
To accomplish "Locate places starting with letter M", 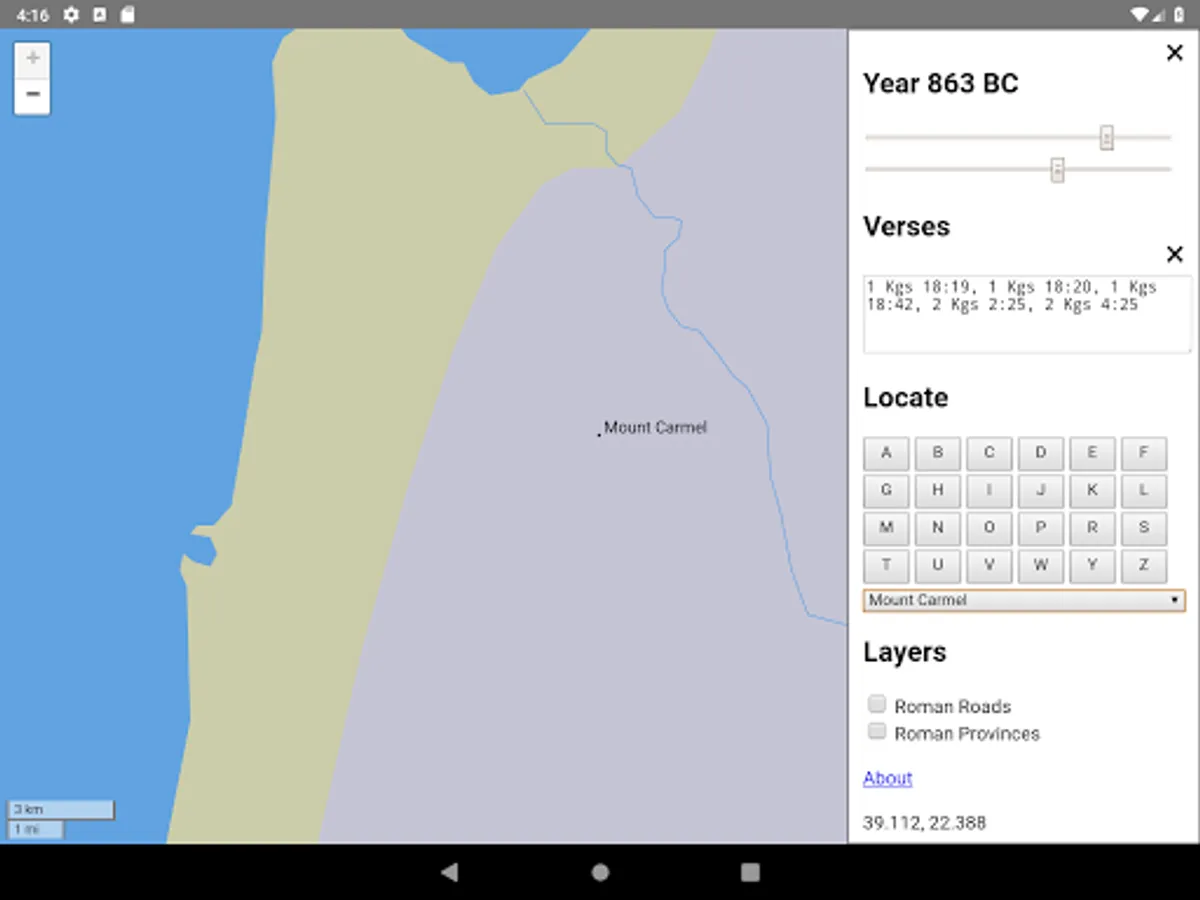I will 886,528.
